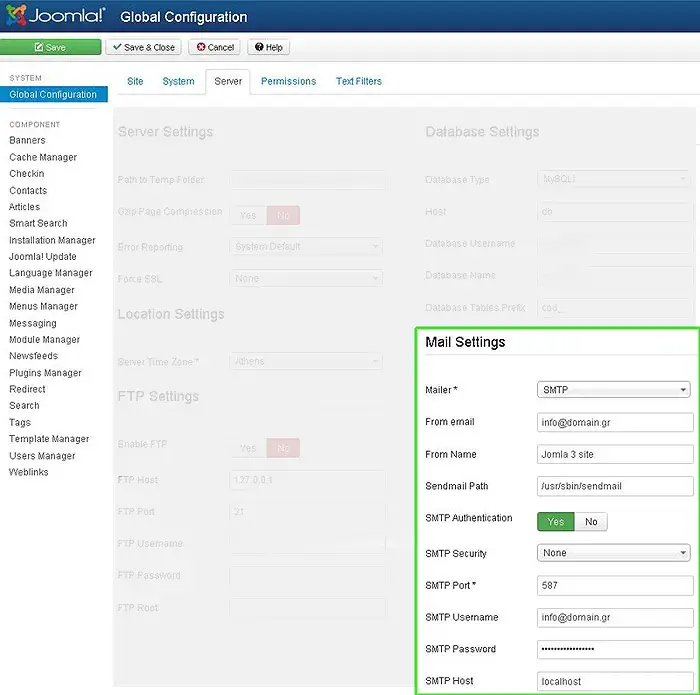Click the database Host field
Viewport: 700px width, 695px height.
pyautogui.click(x=615, y=212)
